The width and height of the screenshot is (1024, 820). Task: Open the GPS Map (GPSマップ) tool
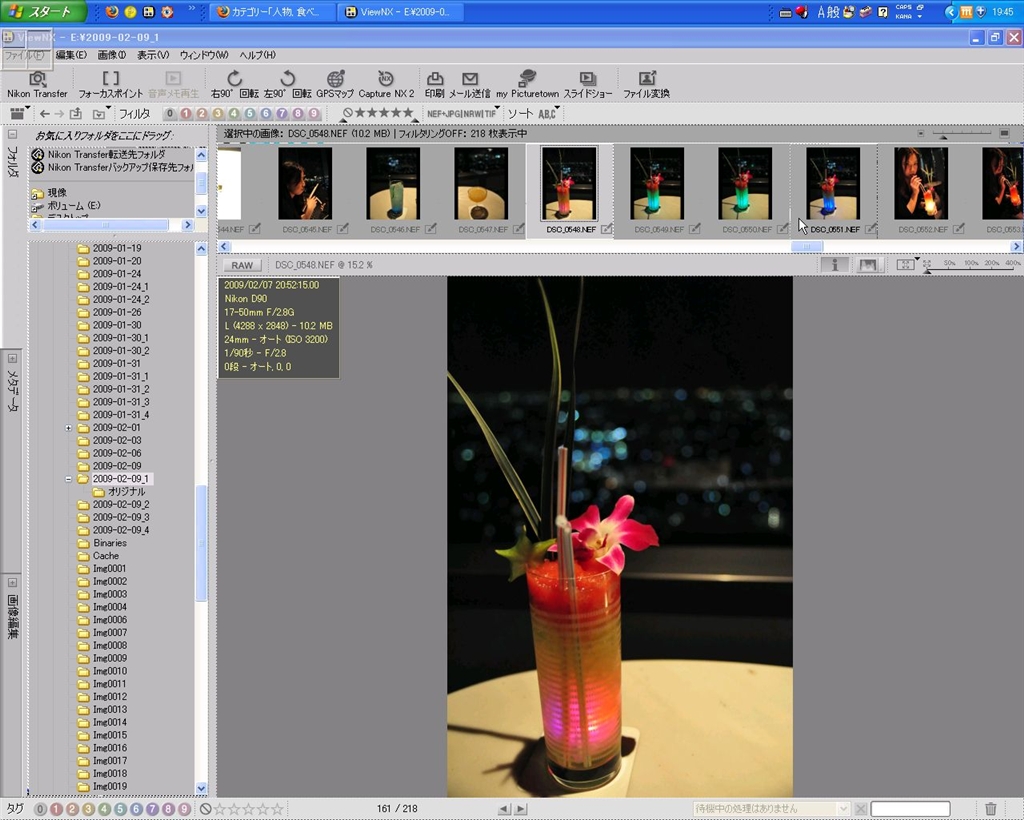tap(335, 84)
